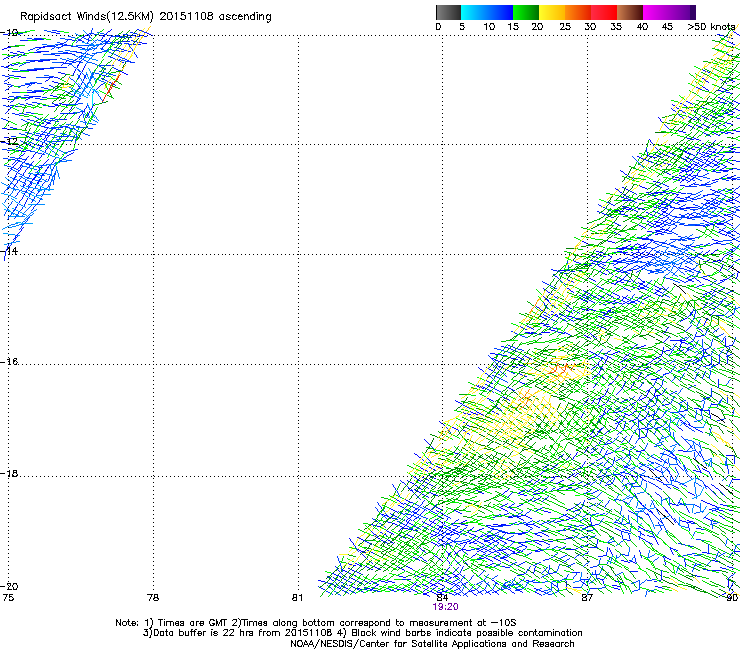Viewport: 740px width, 650px height.
Task: Click longitude label 84
Action: point(442,598)
